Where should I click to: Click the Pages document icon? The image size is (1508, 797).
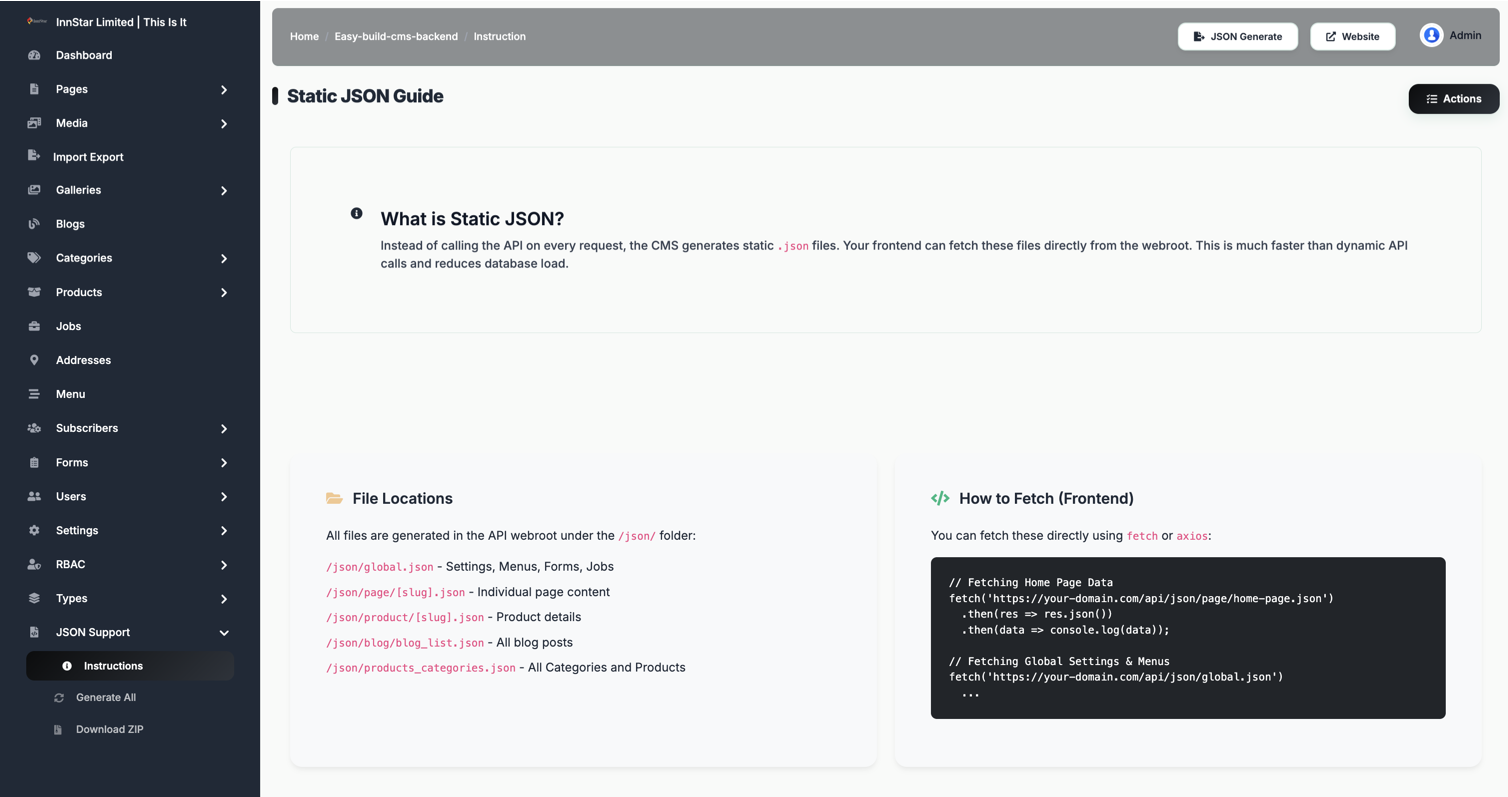34,89
